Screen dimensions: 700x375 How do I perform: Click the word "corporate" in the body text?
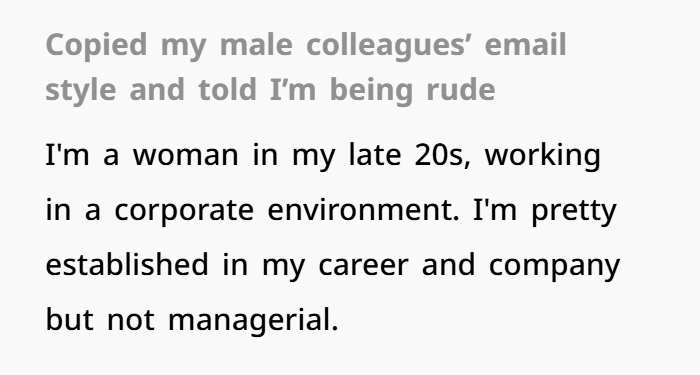tap(184, 212)
